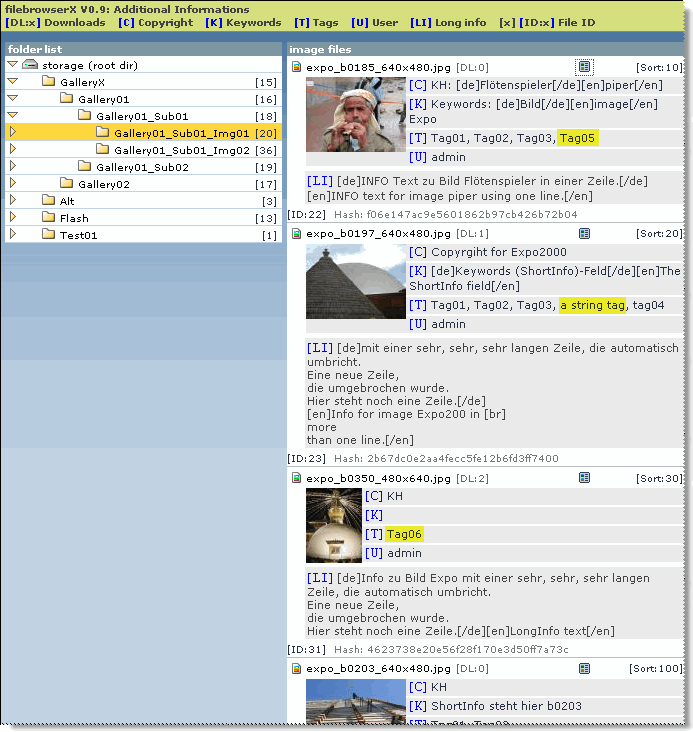Click the properties icon for expo_b0185_640x480.jpg
Viewport: 693px width, 732px height.
click(585, 67)
